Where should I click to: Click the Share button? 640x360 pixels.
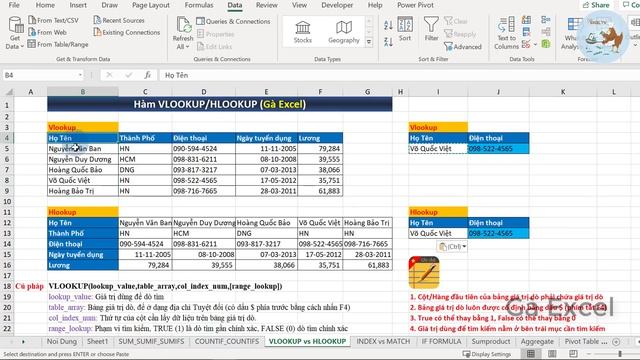coord(596,5)
